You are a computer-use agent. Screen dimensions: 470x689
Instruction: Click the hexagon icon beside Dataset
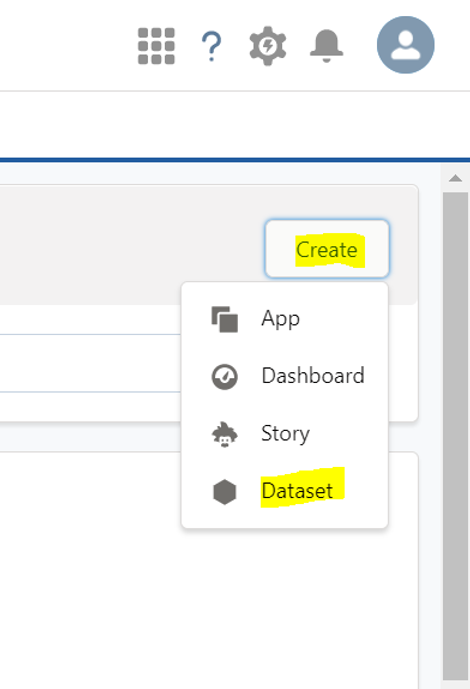[x=224, y=492]
